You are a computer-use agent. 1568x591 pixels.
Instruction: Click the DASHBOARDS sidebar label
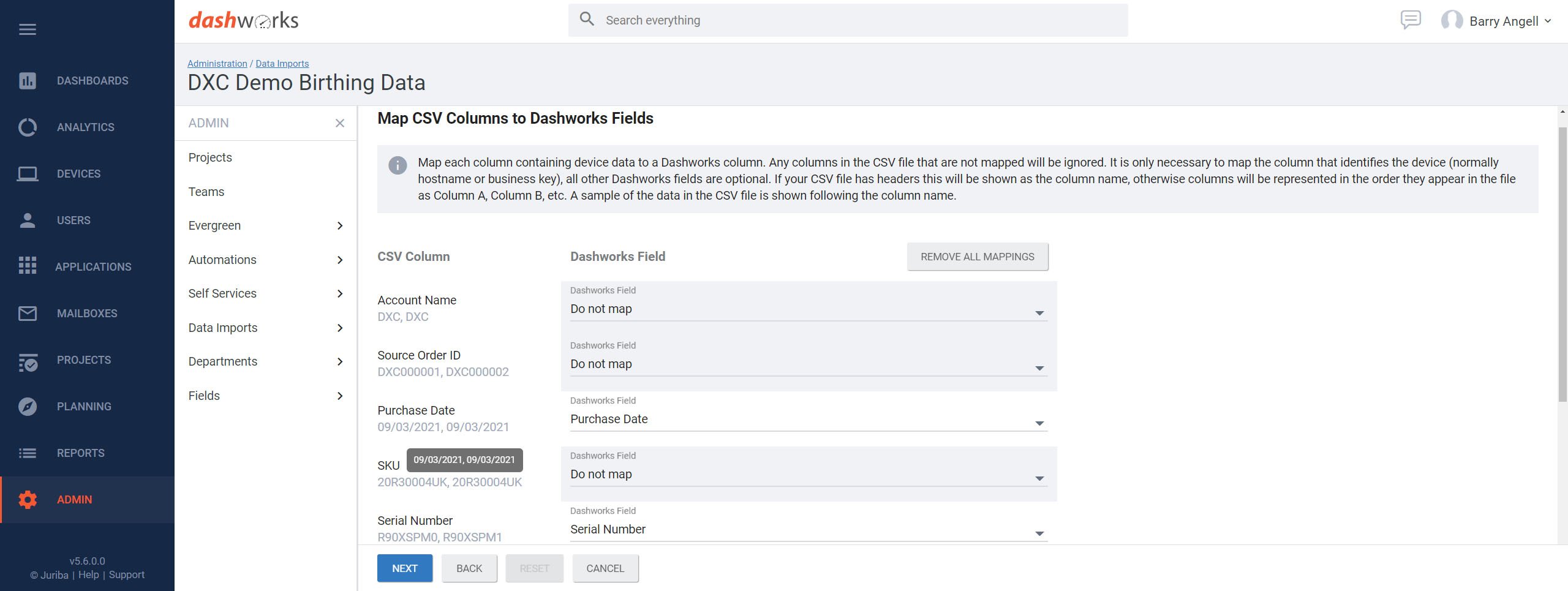point(92,81)
